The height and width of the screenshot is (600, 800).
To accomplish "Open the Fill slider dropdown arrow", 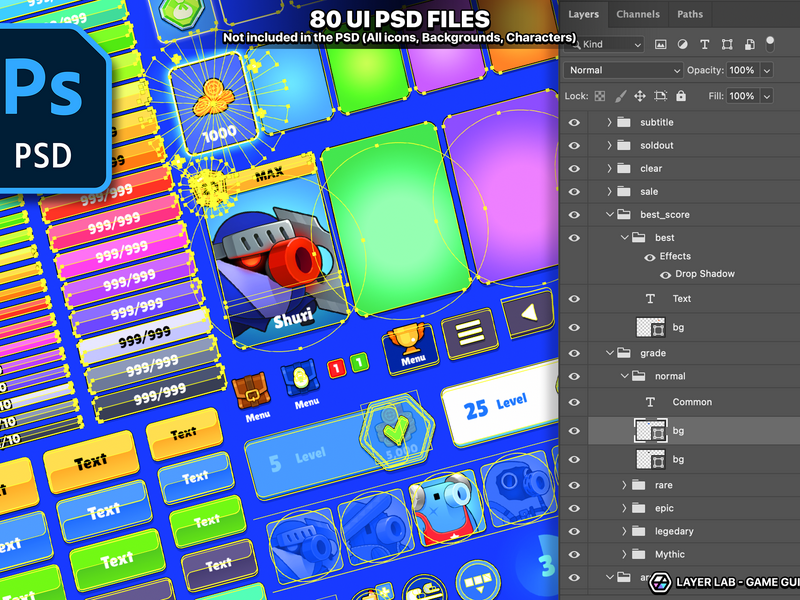I will click(766, 96).
